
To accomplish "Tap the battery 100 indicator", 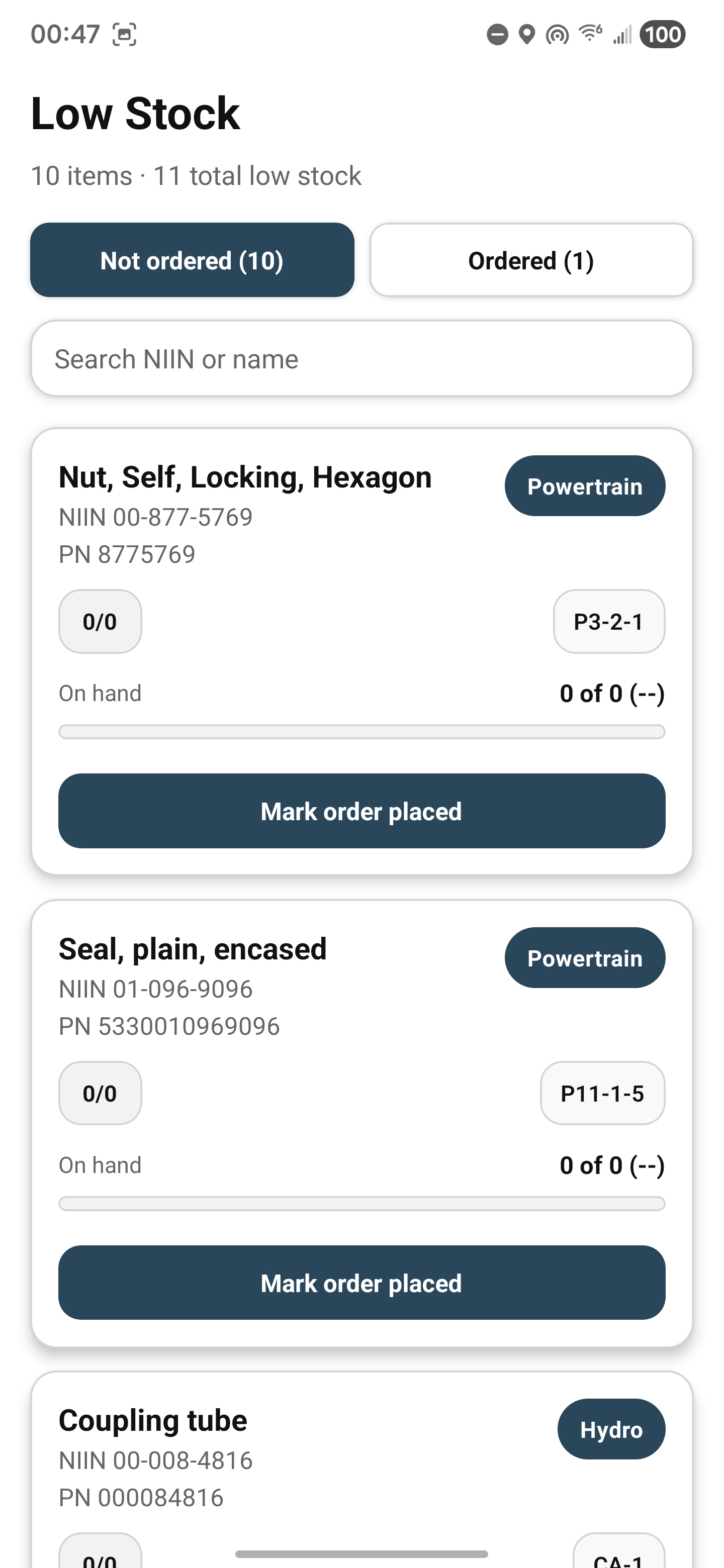I will (663, 35).
